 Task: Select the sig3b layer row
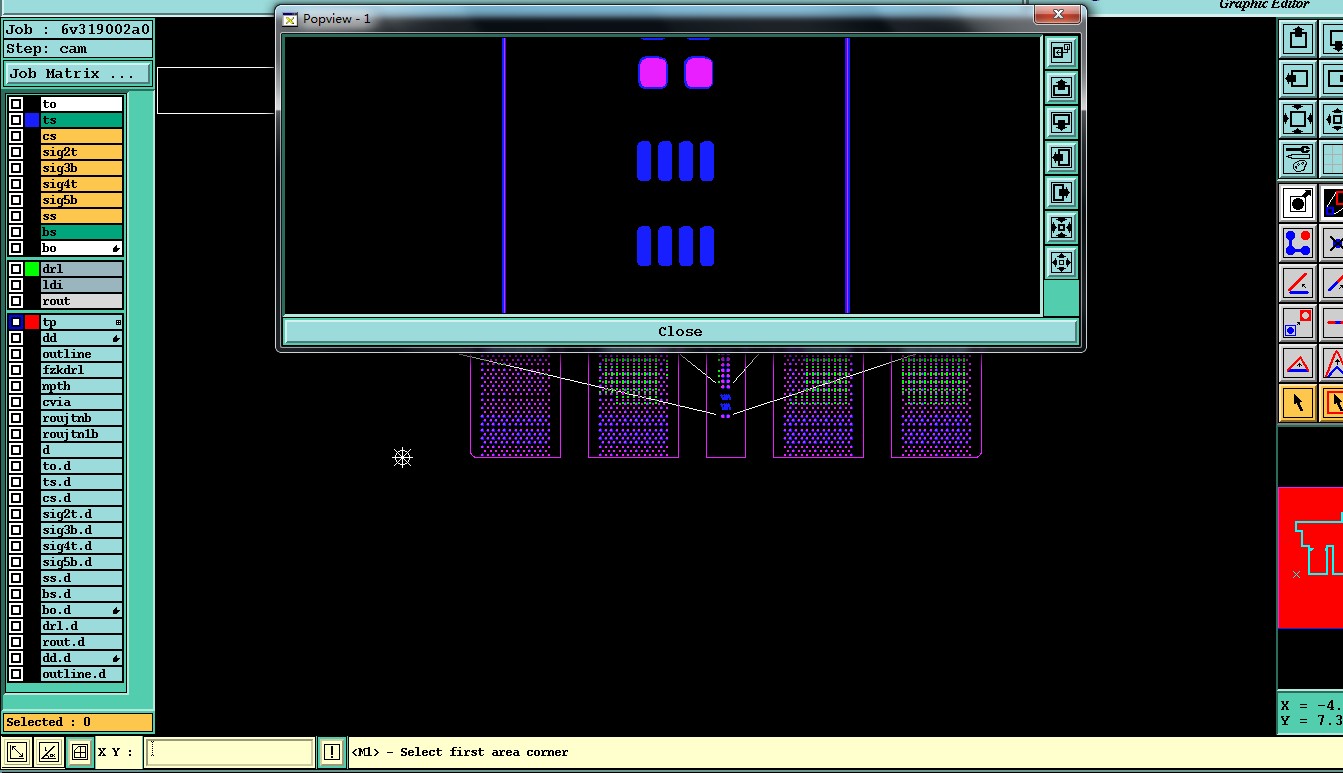[82, 168]
